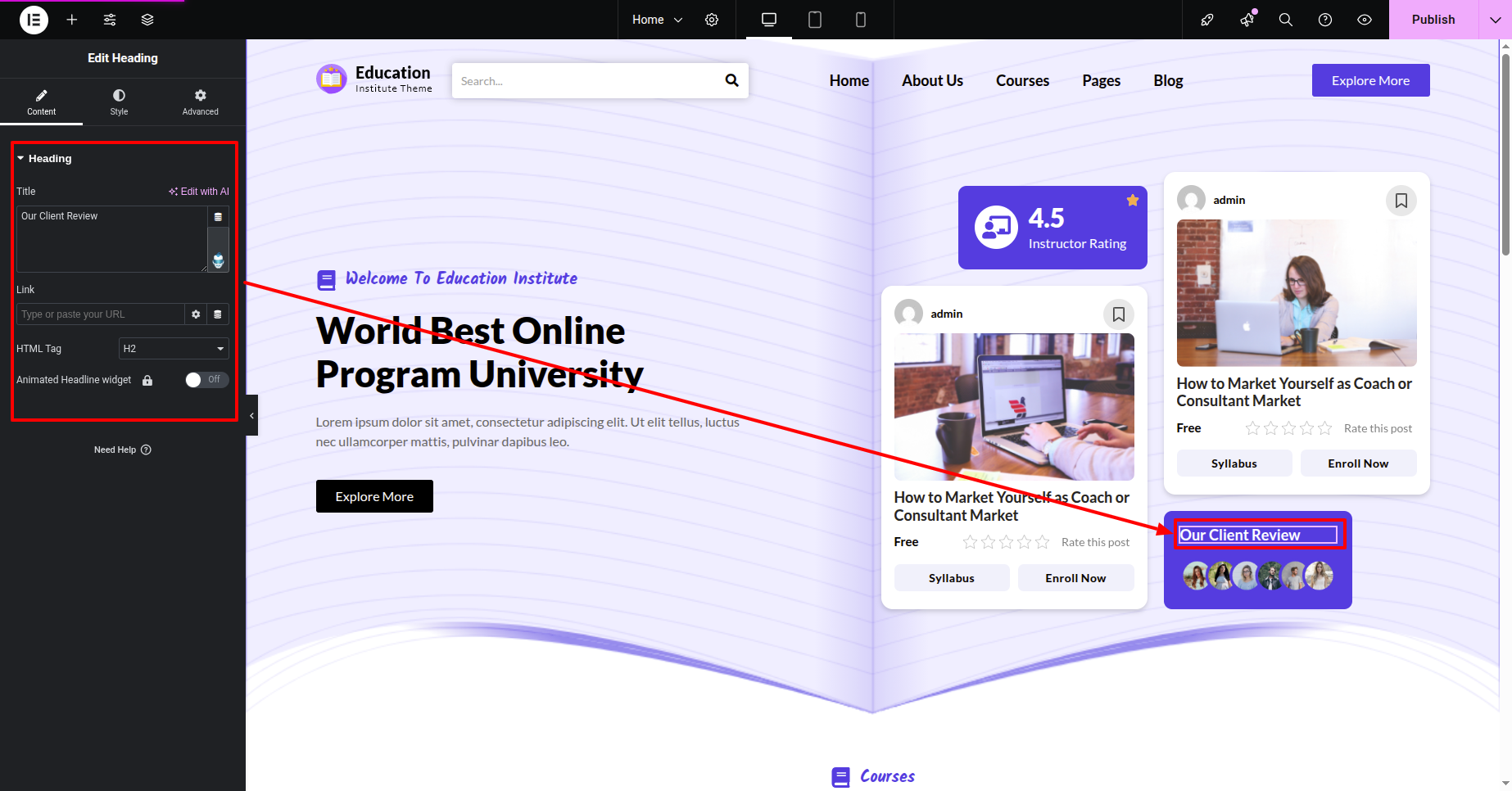Screen dimensions: 1512x791
Task: Click the Link URL input field
Action: point(100,314)
